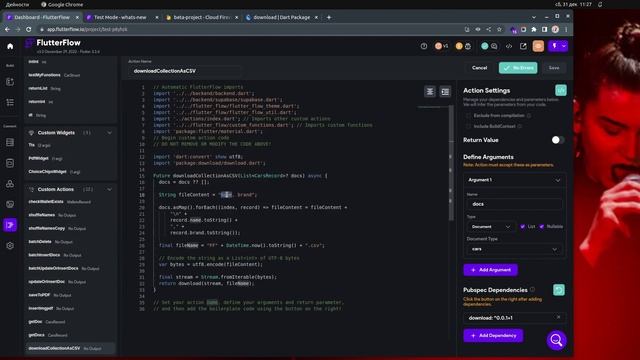The width and height of the screenshot is (640, 360).
Task: Open Chrome tab search dropdown
Action: click(534, 18)
